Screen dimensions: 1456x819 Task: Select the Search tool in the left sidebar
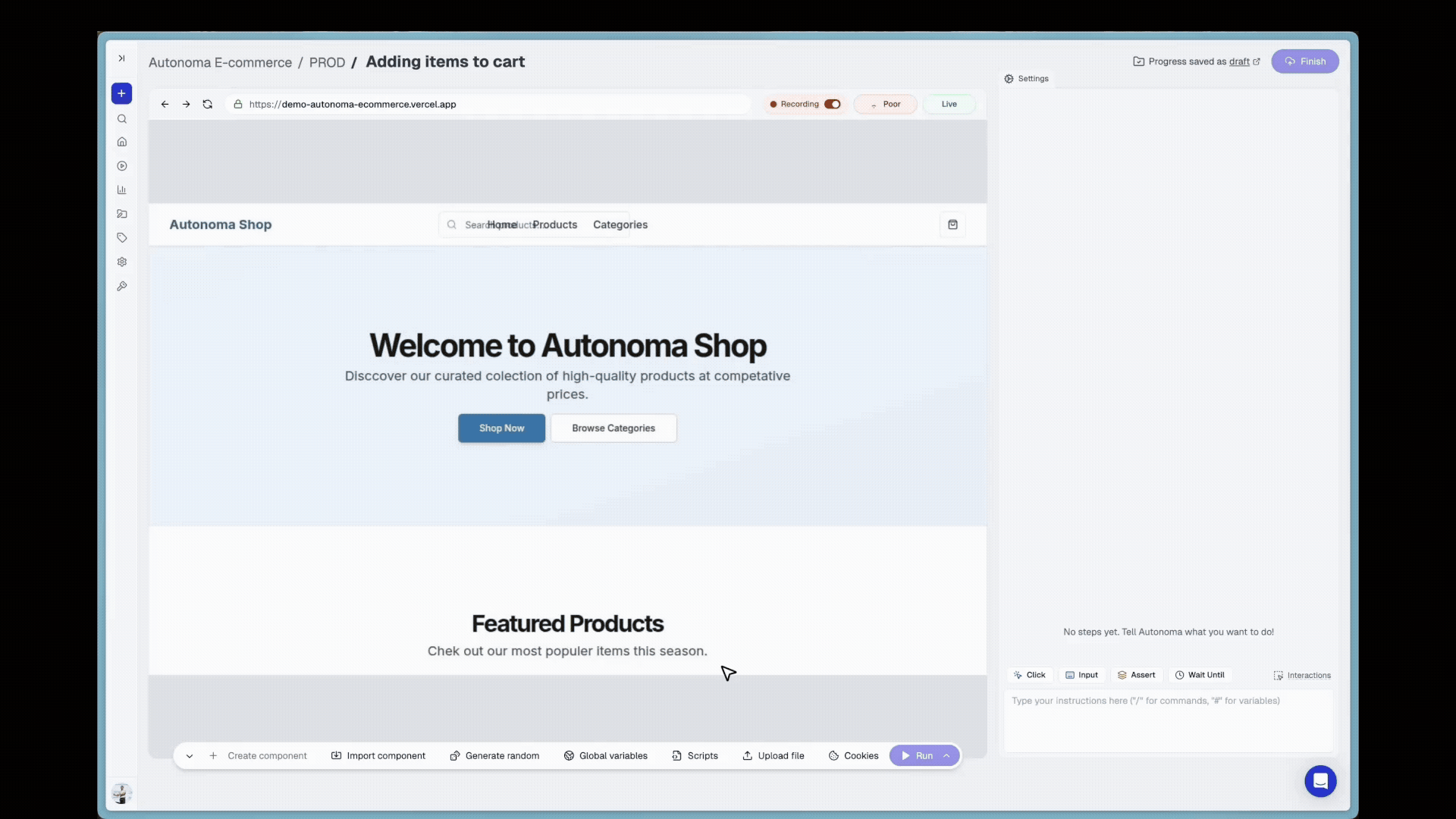pyautogui.click(x=122, y=119)
